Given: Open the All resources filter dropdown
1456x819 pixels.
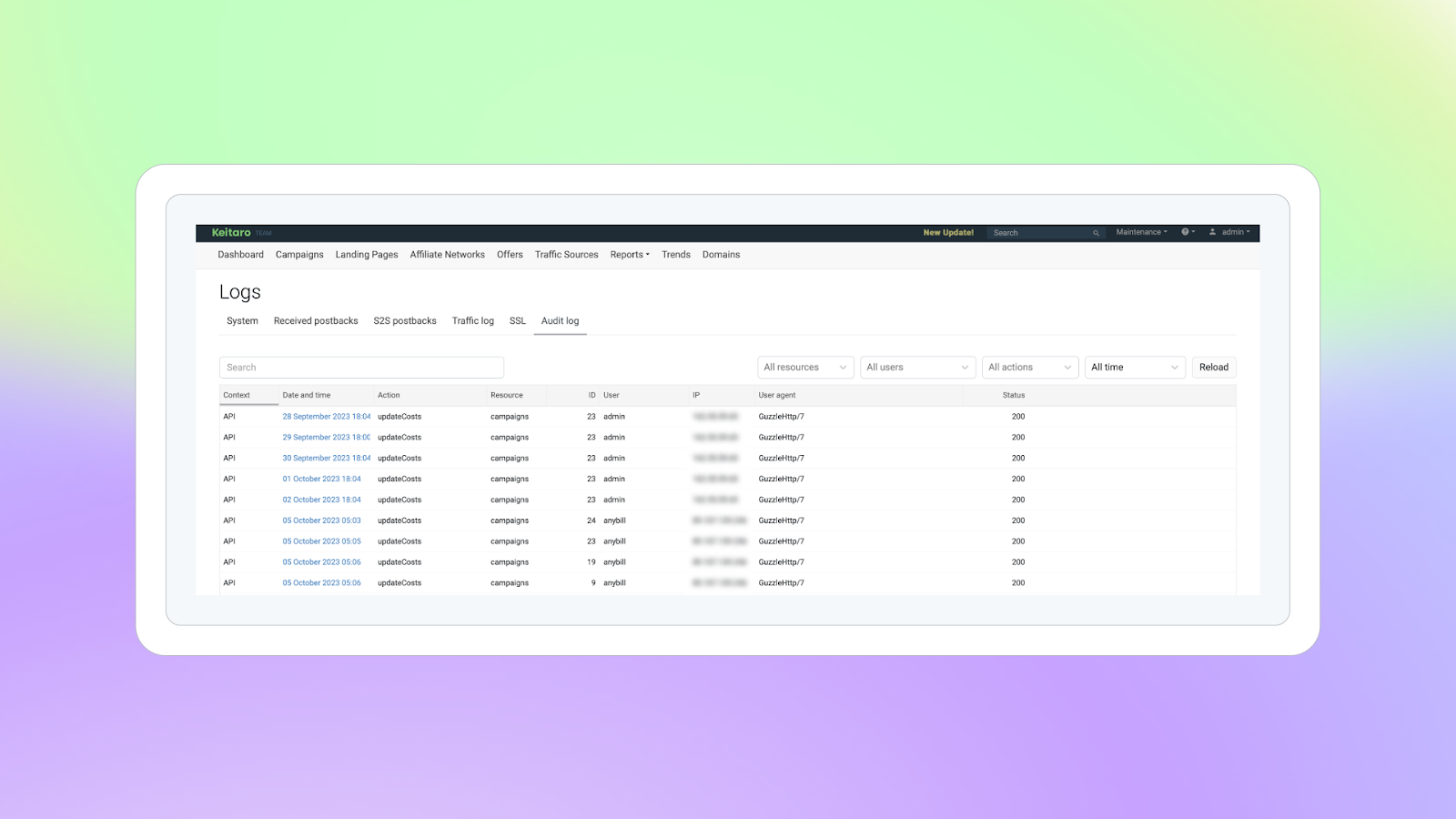Looking at the screenshot, I should point(805,368).
